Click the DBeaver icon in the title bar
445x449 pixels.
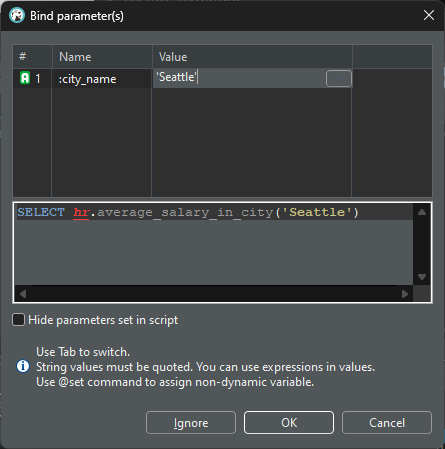pos(17,15)
